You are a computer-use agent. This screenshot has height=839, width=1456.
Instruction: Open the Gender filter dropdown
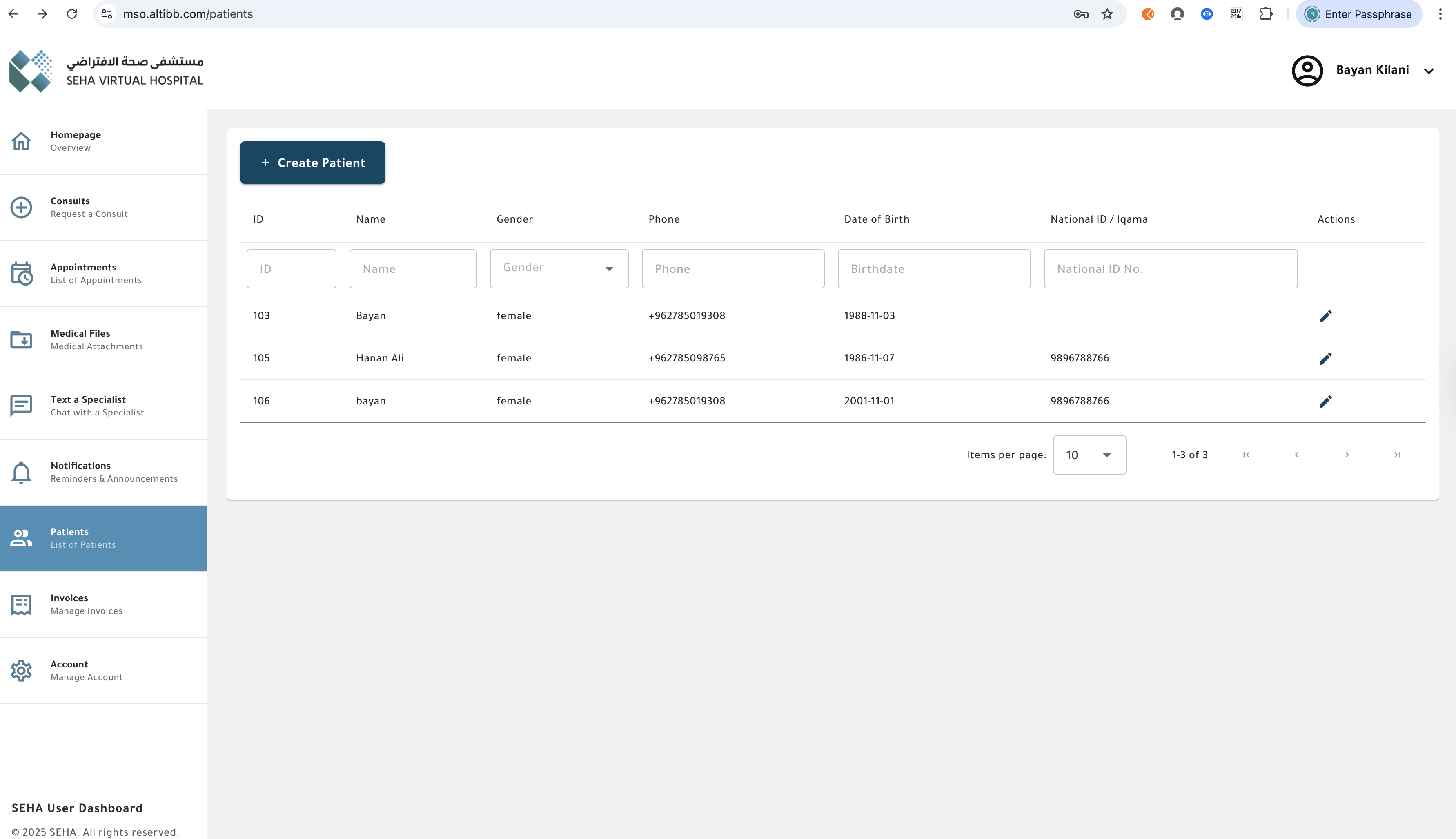(x=559, y=268)
